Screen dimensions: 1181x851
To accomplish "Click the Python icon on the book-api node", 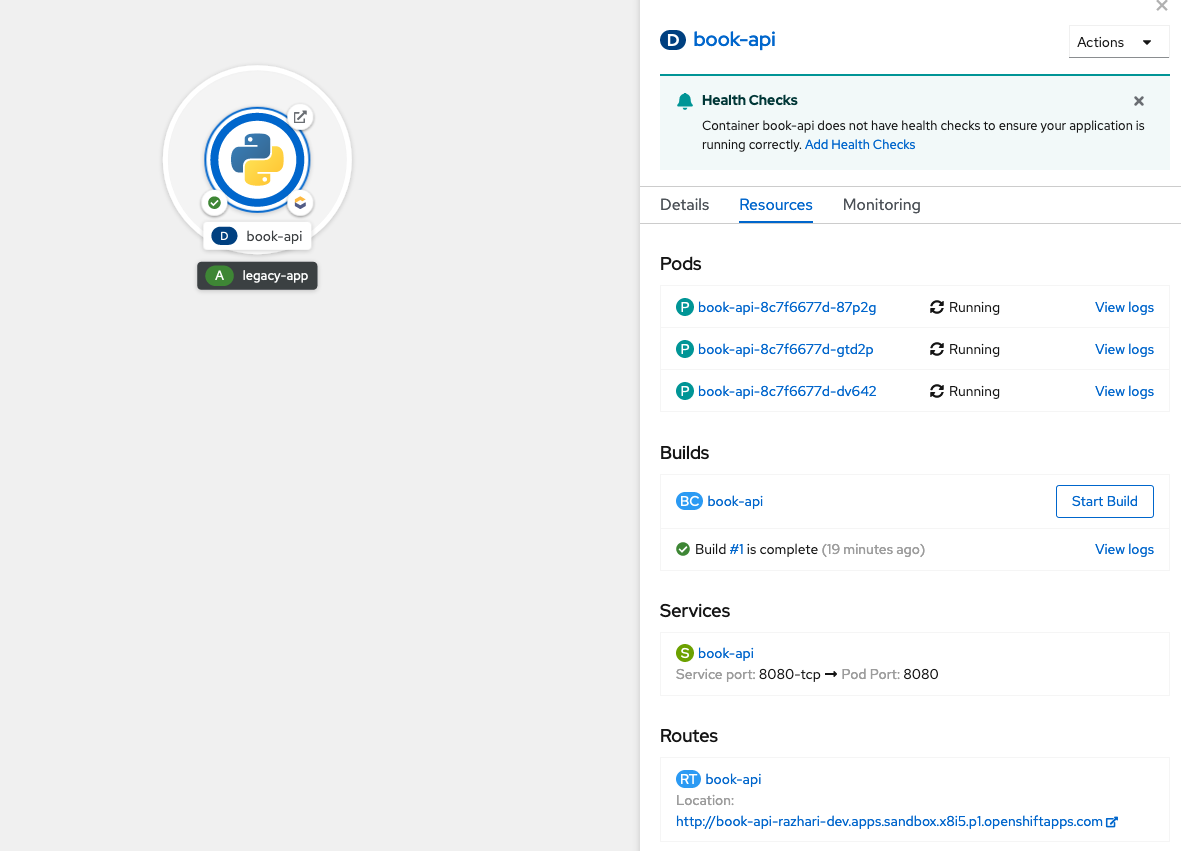I will [x=257, y=159].
